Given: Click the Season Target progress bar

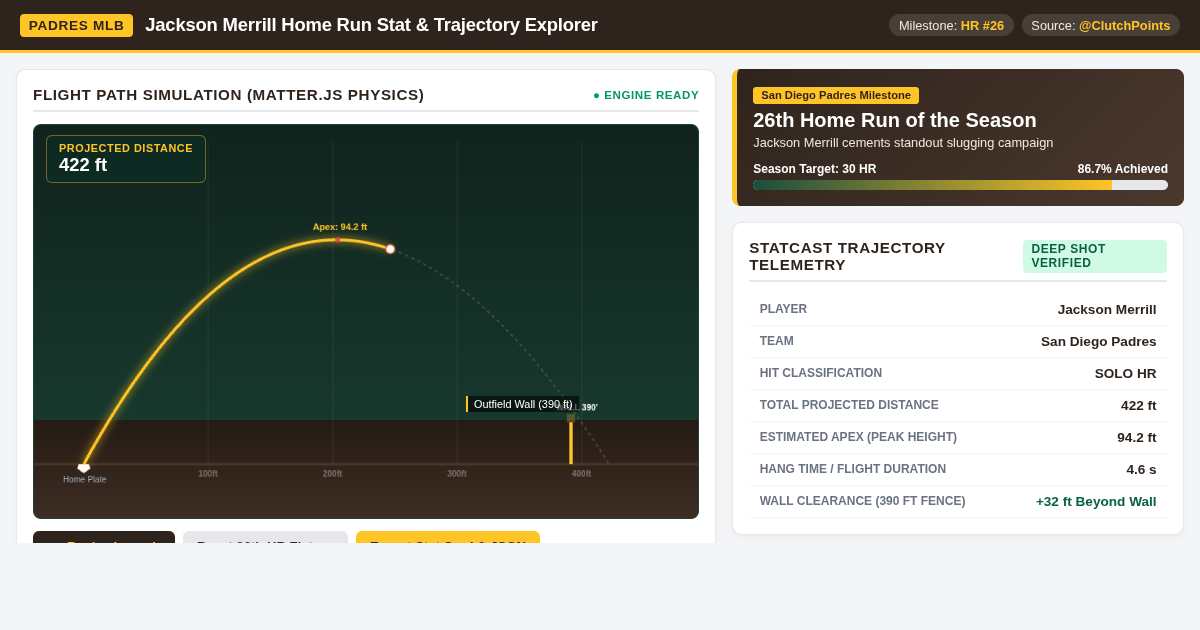Looking at the screenshot, I should point(960,185).
